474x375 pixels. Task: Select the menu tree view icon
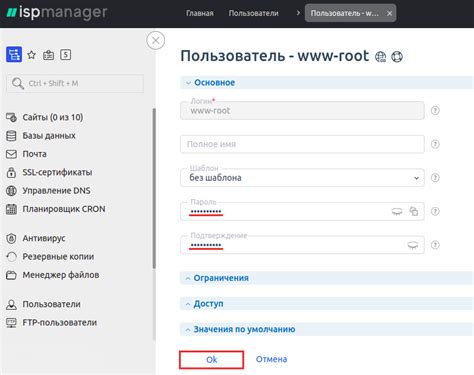(14, 54)
